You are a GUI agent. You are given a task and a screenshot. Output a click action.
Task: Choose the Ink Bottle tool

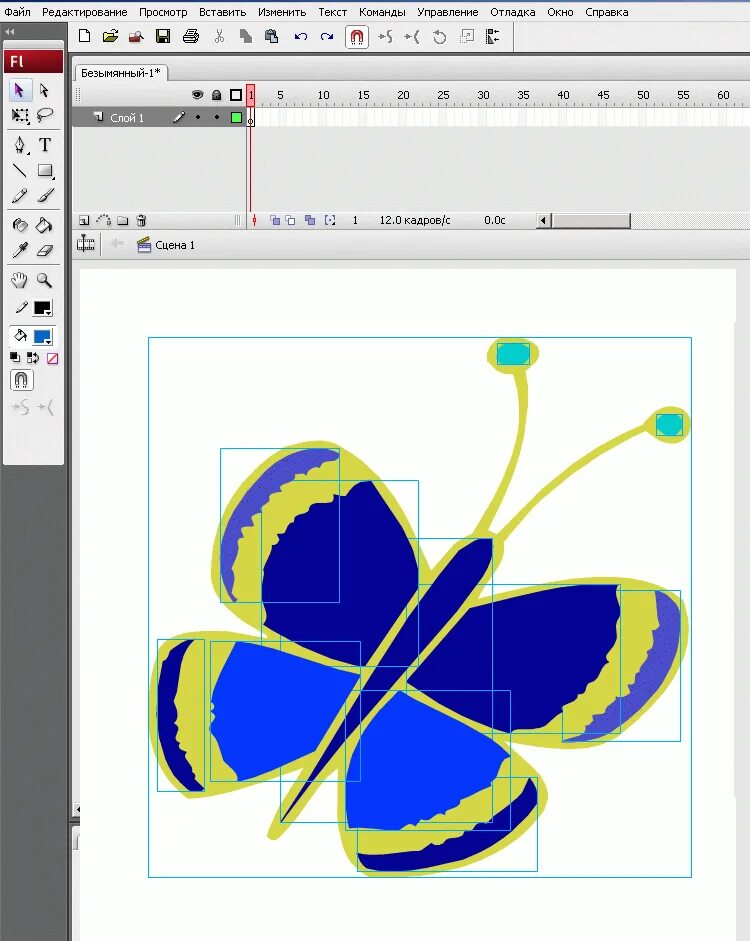point(19,225)
